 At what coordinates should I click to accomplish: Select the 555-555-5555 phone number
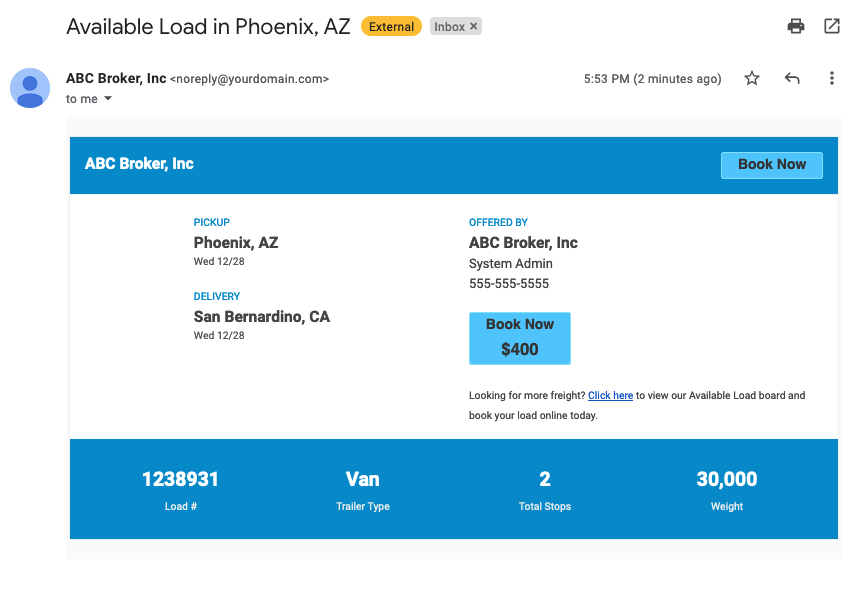[x=509, y=284]
